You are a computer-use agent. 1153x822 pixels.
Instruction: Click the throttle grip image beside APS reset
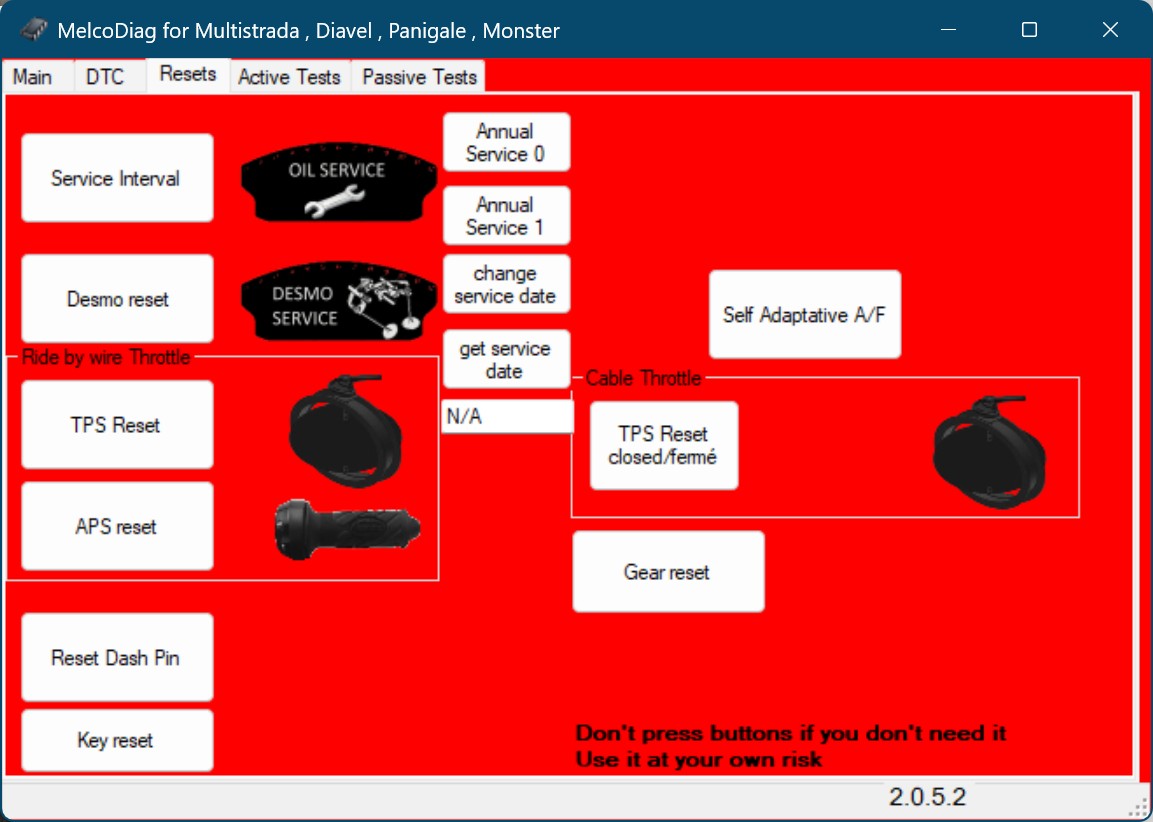point(347,529)
